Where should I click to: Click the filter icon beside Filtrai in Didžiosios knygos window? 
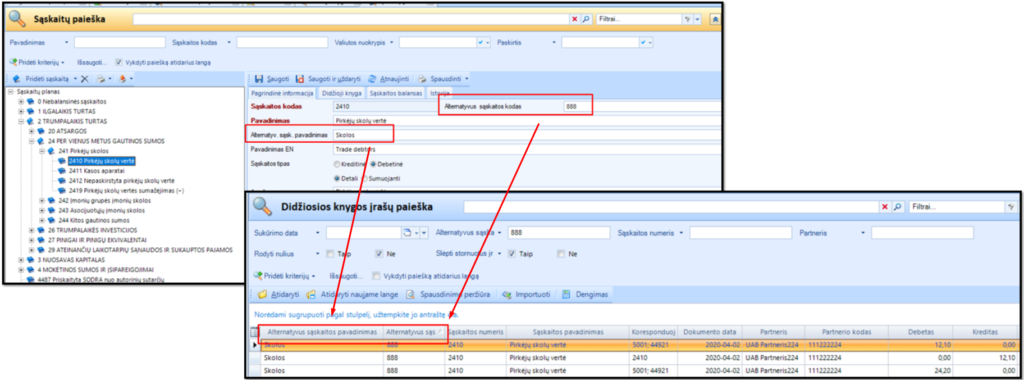1011,206
